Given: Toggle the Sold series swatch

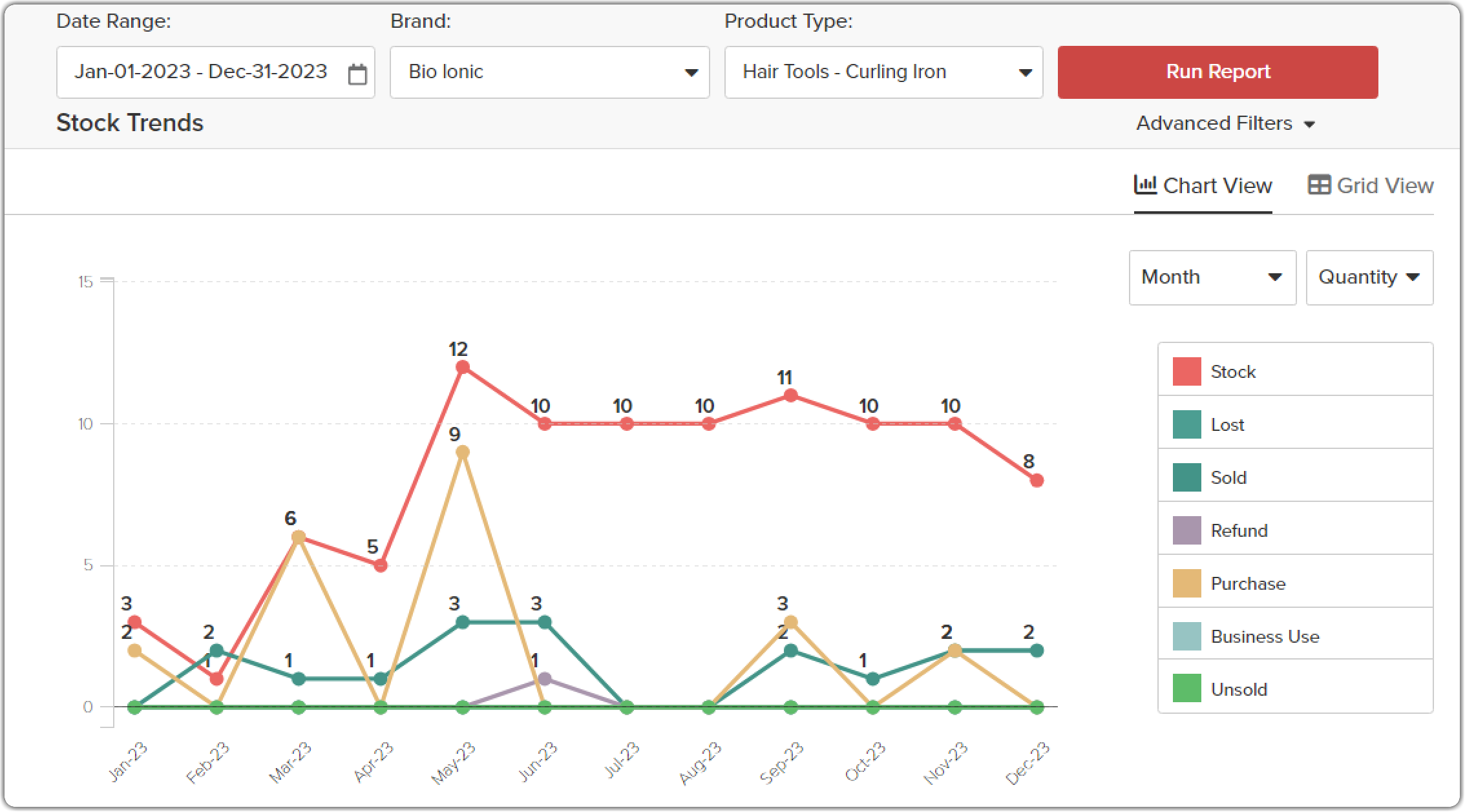Looking at the screenshot, I should 1186,477.
